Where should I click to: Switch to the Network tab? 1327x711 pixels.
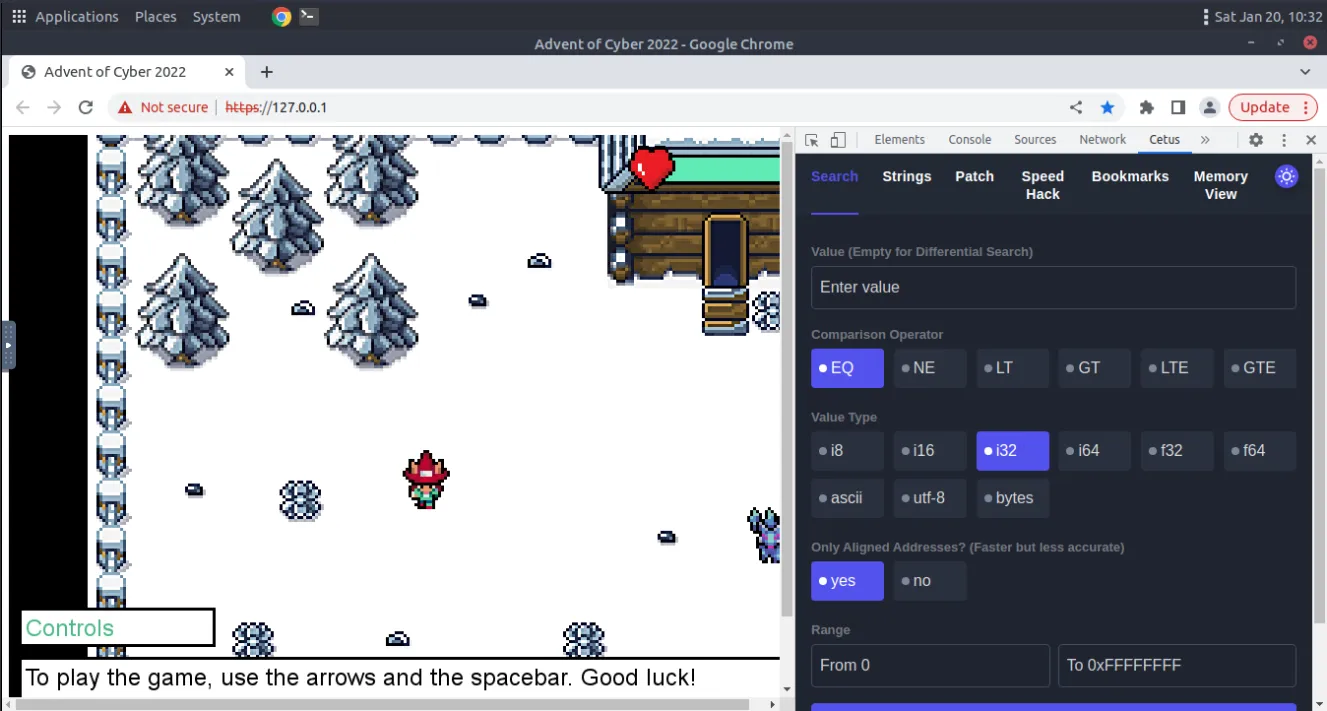click(1102, 140)
